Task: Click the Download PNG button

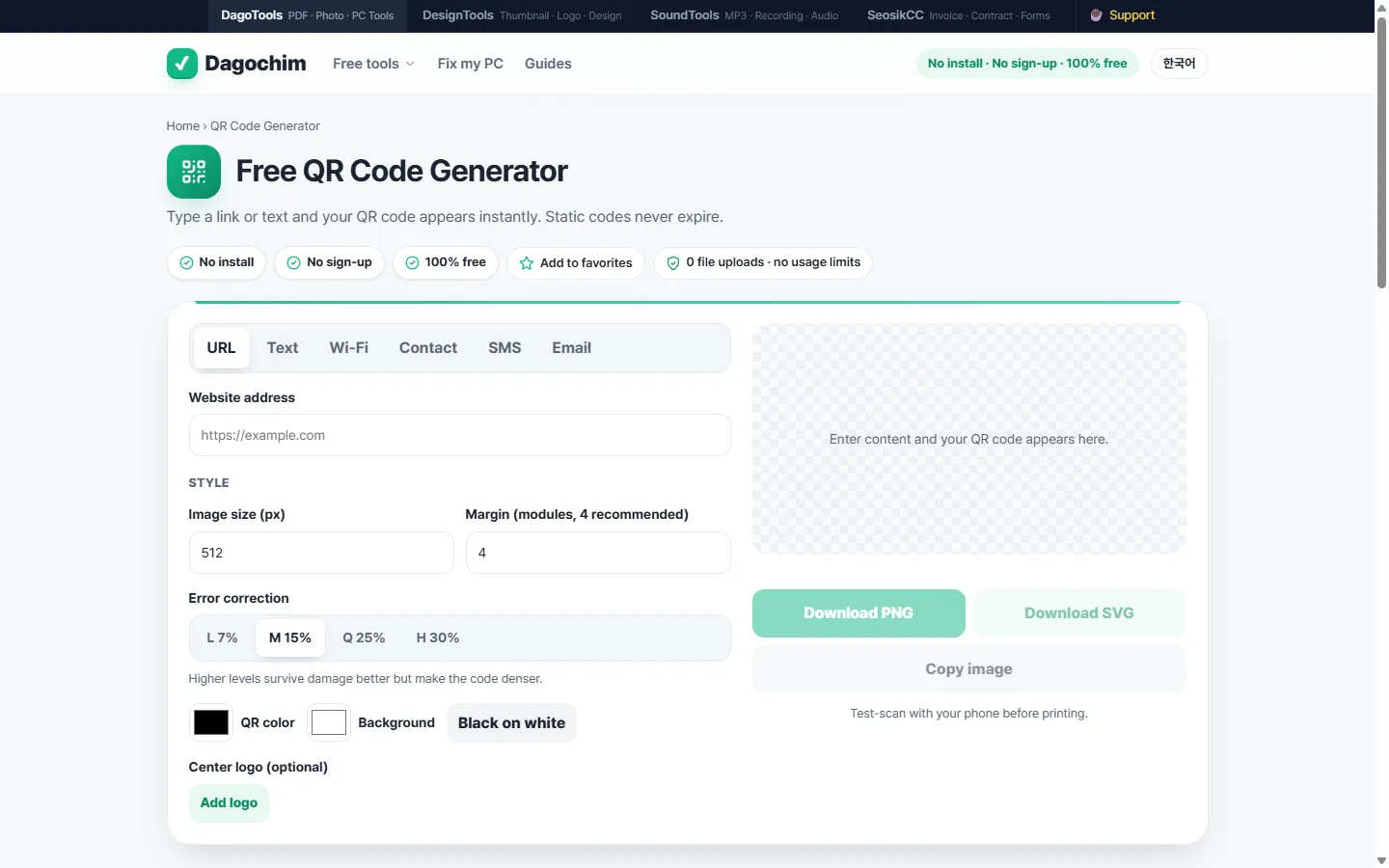Action: click(x=858, y=613)
